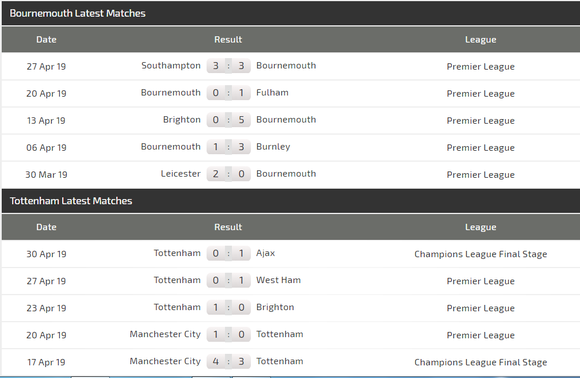Screen dimensions: 580x378
Task: Open Manchester City link in 20 Apr match
Action: click(165, 334)
